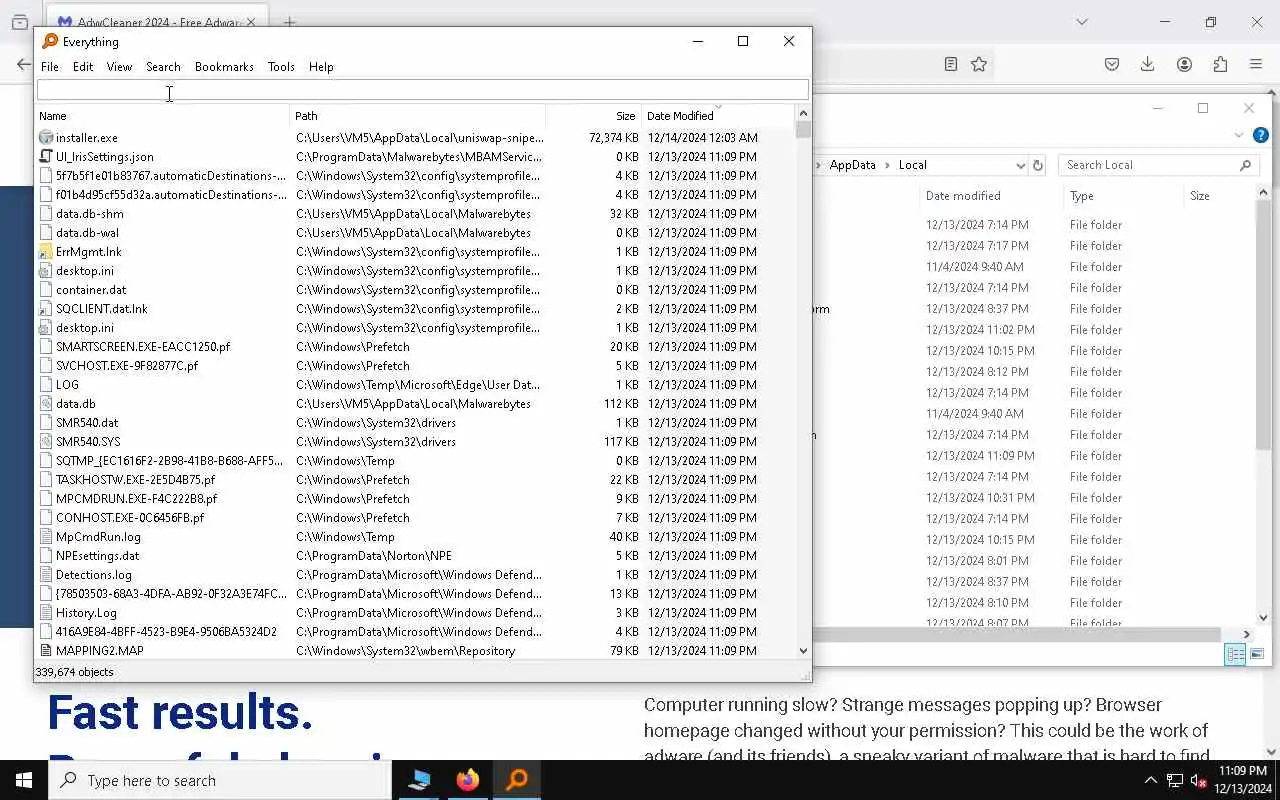Save the page to Pocket
1280x800 pixels.
click(x=1112, y=64)
